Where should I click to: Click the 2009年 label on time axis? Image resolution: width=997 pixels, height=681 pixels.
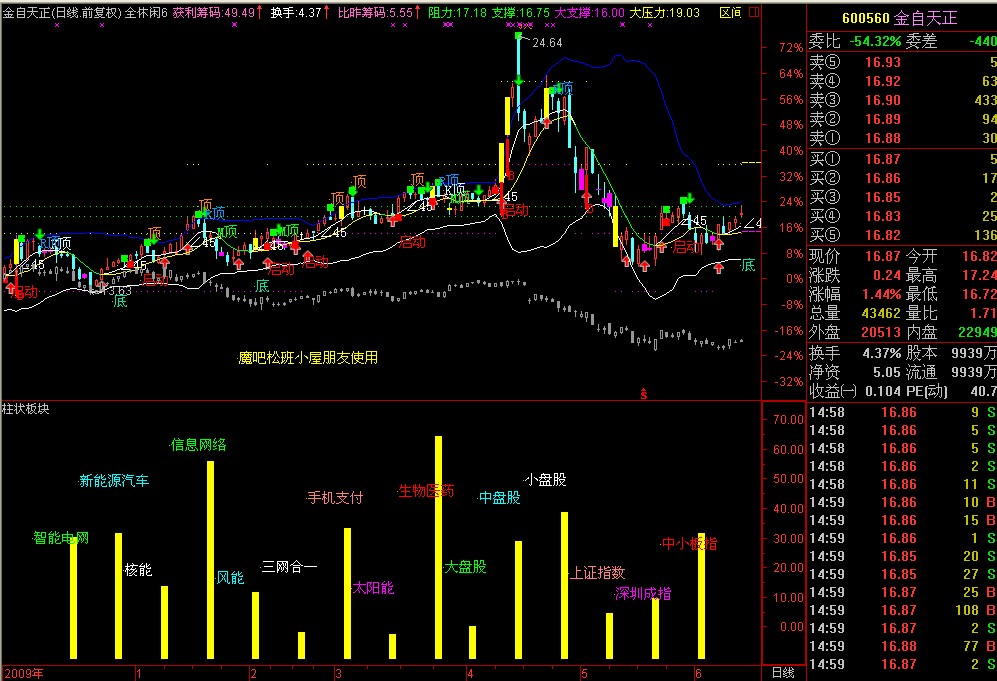24,673
